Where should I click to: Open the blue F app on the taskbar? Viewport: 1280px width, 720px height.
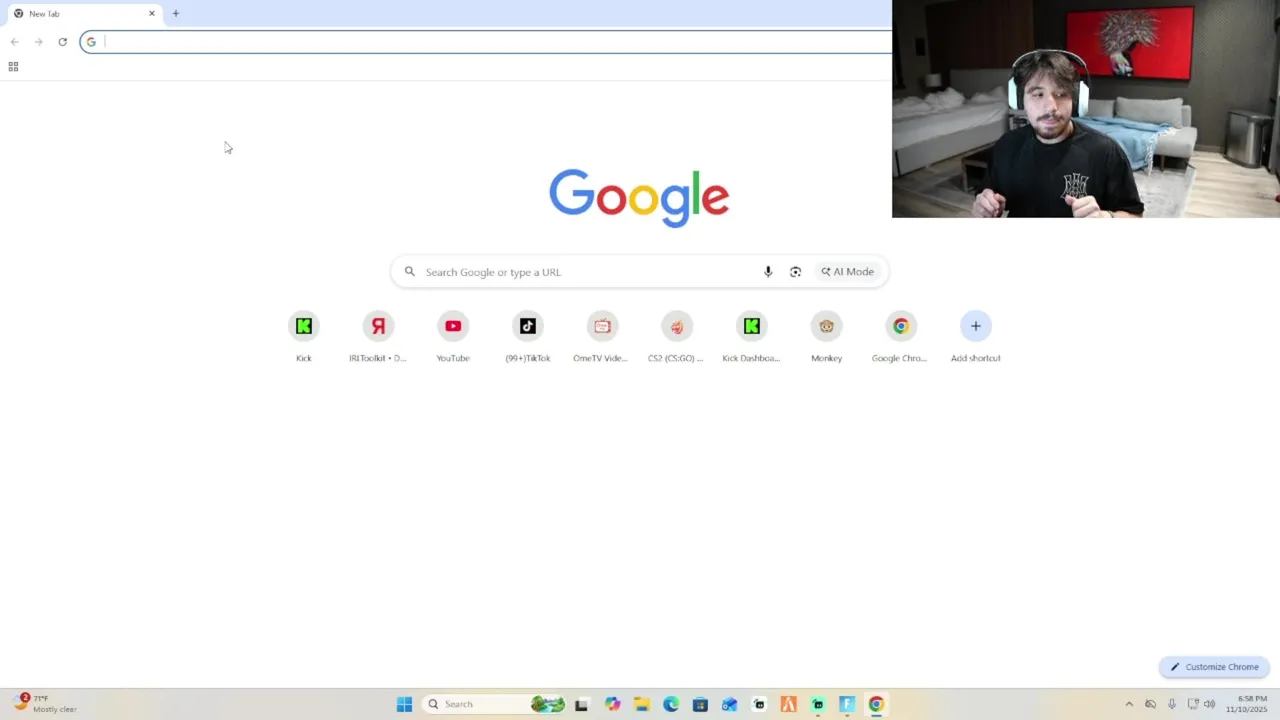tap(847, 704)
